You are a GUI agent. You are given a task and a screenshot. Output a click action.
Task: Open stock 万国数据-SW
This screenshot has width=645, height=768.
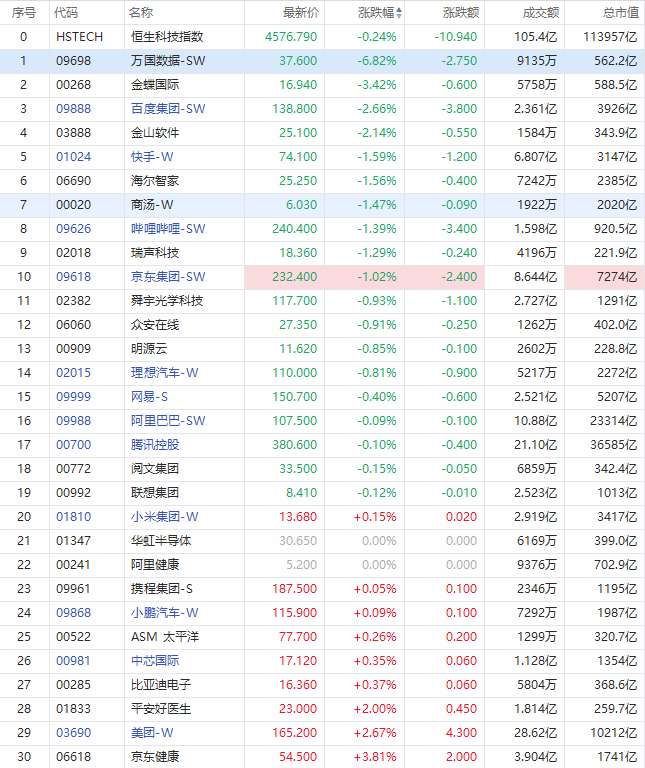(168, 61)
